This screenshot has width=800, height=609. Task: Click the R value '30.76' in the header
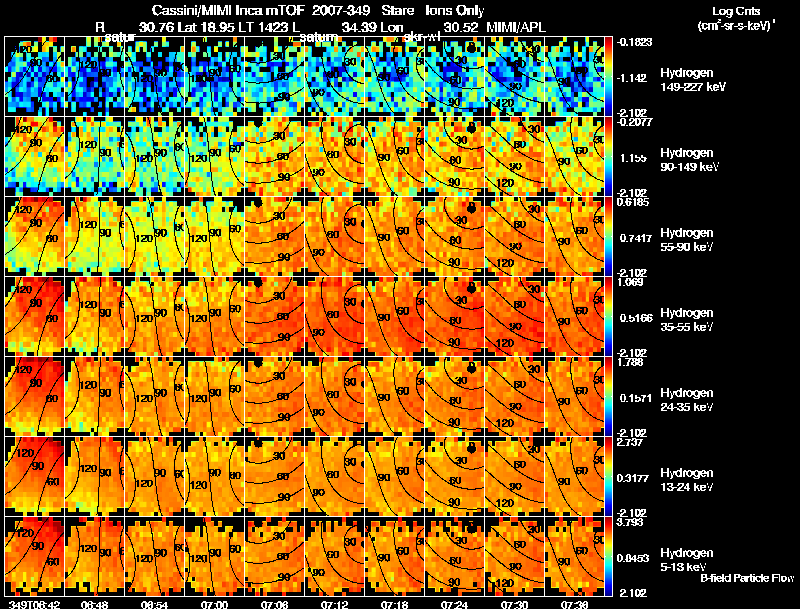157,28
